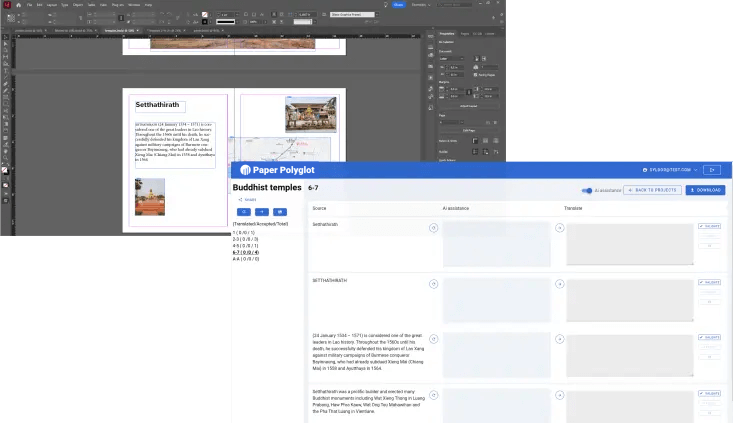Open the user account email dropdown
The width and height of the screenshot is (733, 423).
tap(669, 170)
